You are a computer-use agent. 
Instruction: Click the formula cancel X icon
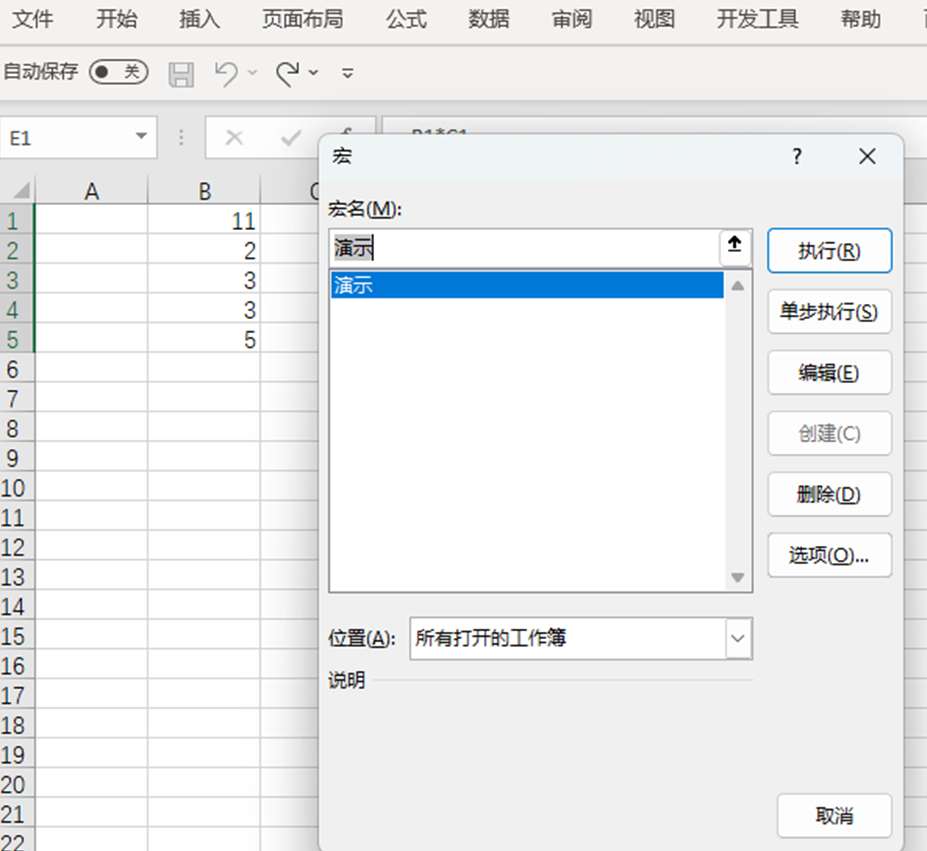234,138
